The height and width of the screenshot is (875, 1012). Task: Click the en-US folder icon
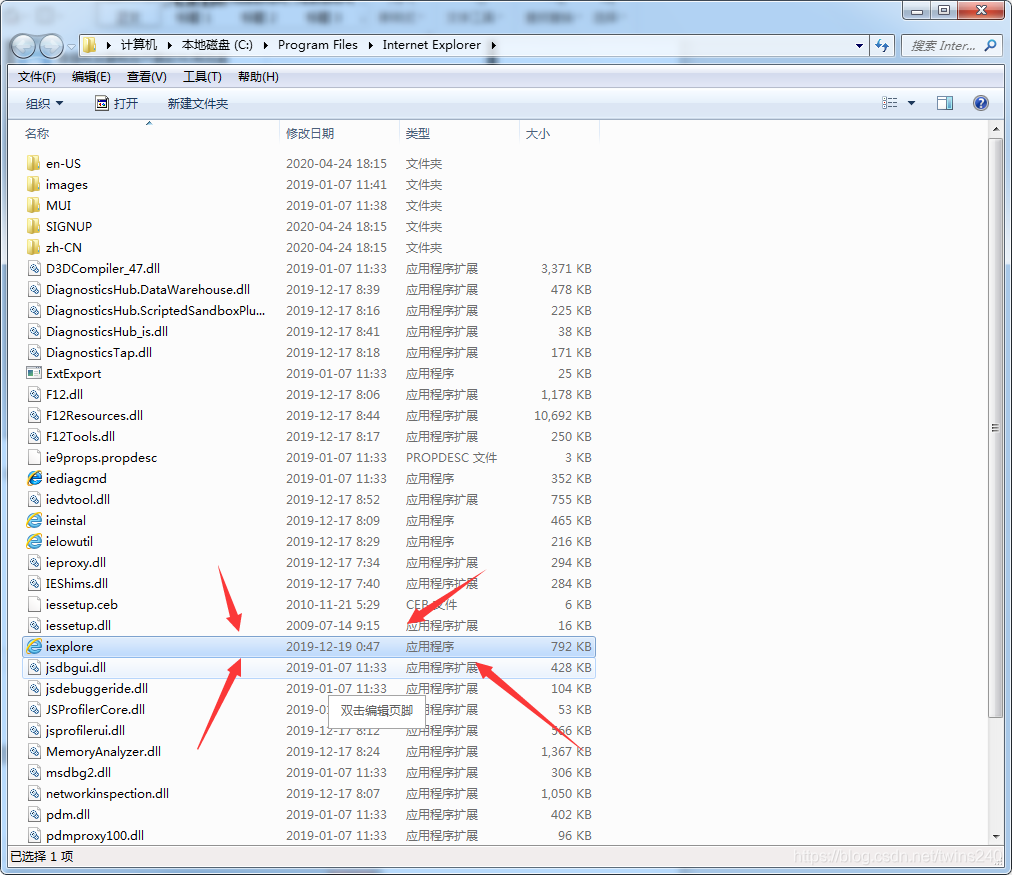pos(34,163)
